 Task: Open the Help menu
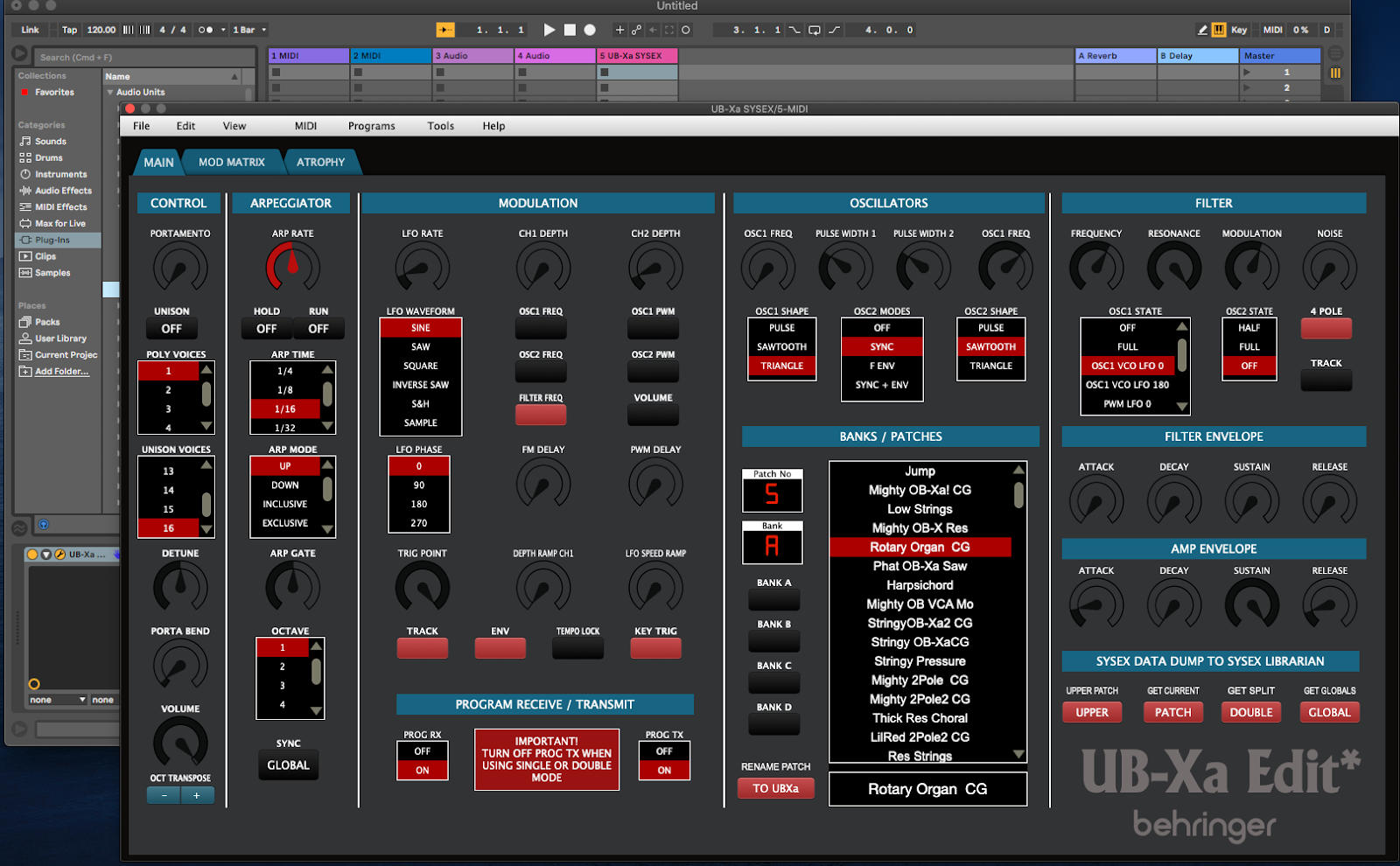(493, 126)
